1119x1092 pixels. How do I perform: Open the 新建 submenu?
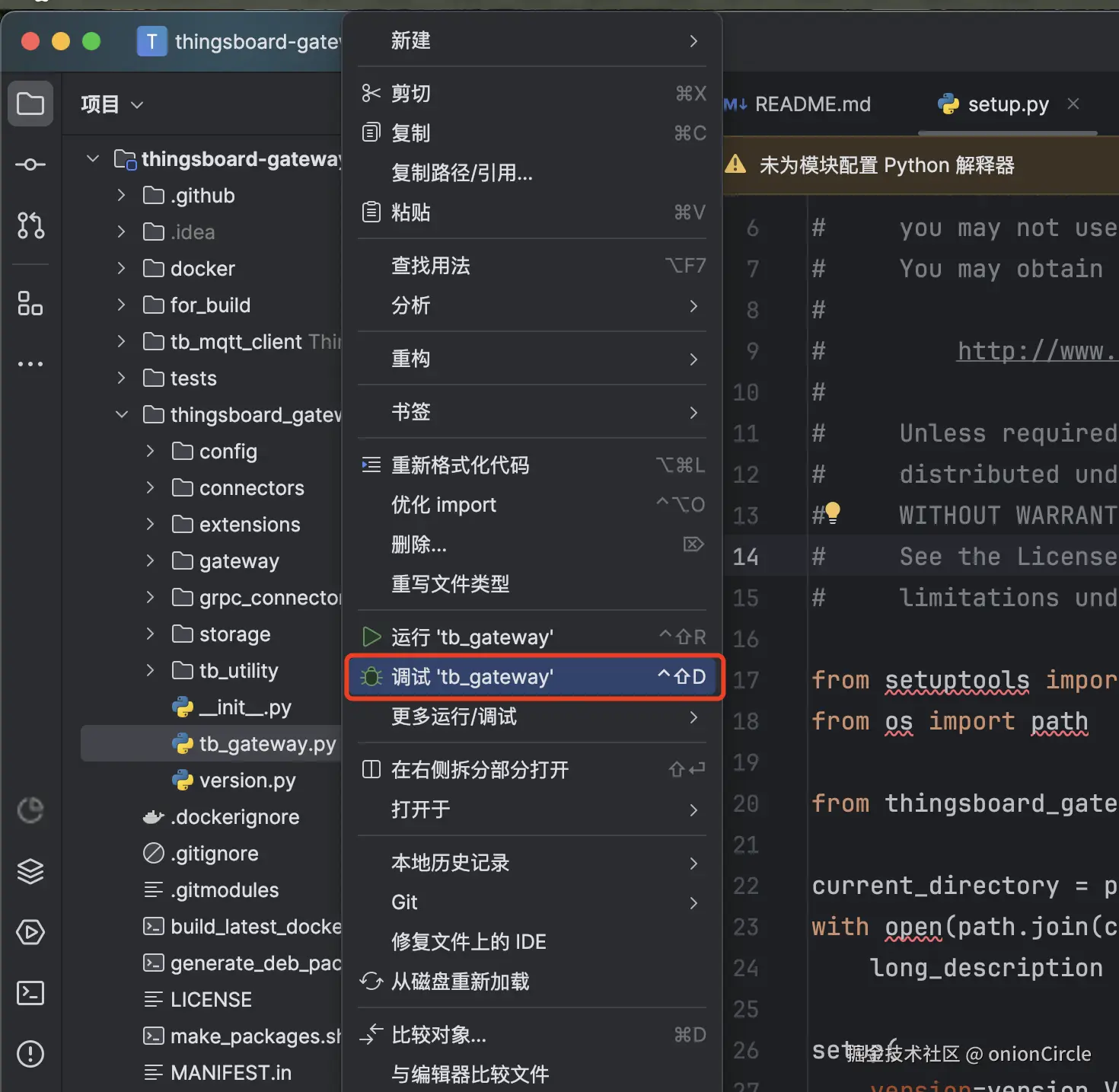(532, 40)
